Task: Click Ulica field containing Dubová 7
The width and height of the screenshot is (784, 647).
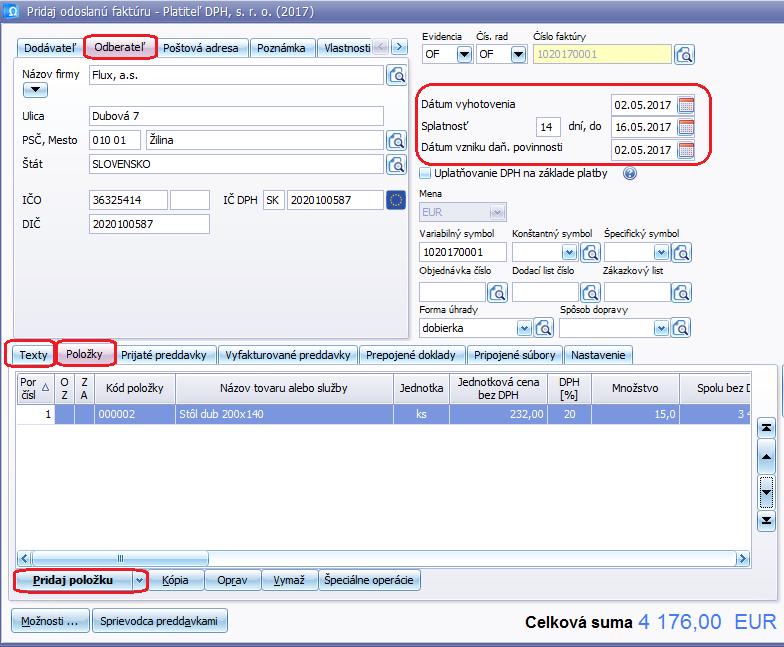Action: point(236,116)
